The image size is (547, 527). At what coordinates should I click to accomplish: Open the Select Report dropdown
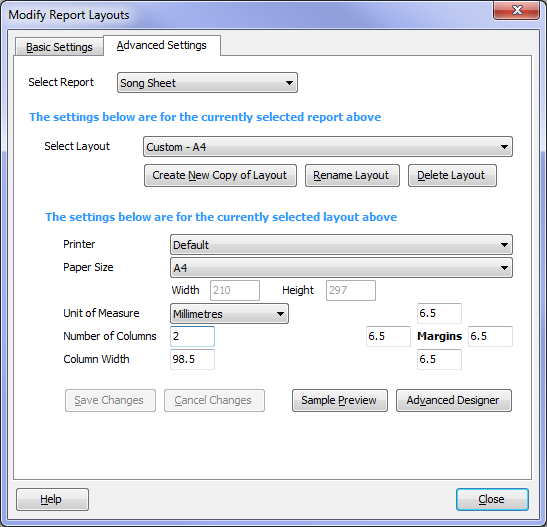pyautogui.click(x=207, y=83)
